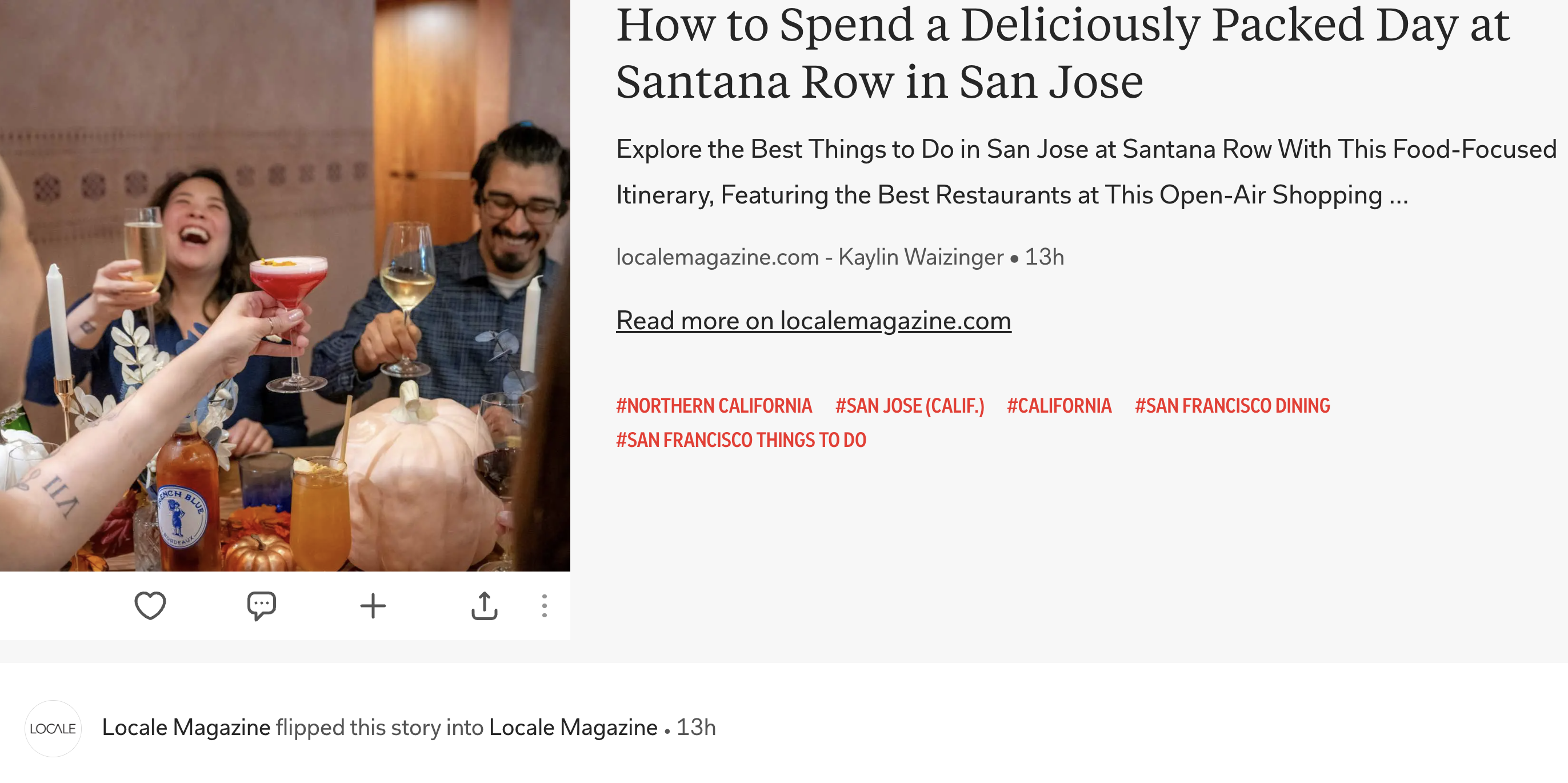1568x783 pixels.
Task: Click the 13h timestamp beside the byline
Action: [1044, 257]
